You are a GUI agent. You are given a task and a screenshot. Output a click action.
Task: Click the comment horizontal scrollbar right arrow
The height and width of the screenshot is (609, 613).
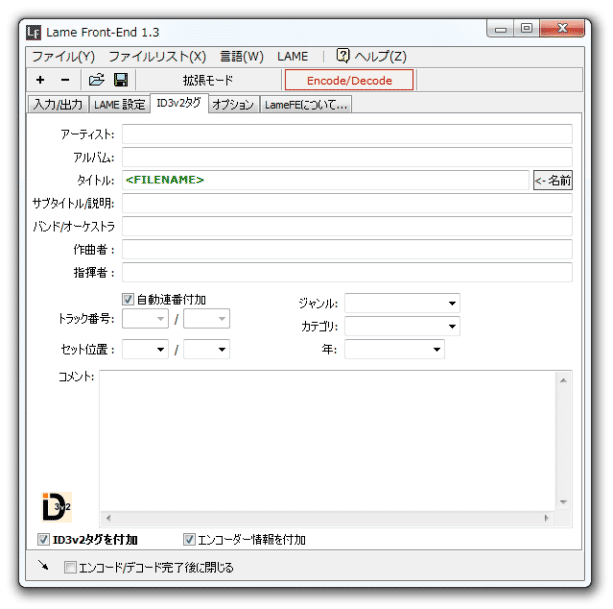pyautogui.click(x=547, y=518)
